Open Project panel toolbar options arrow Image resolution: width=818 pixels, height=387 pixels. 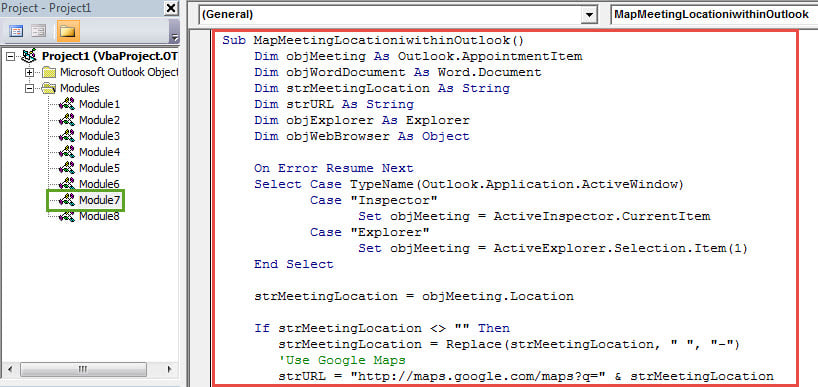pos(175,38)
